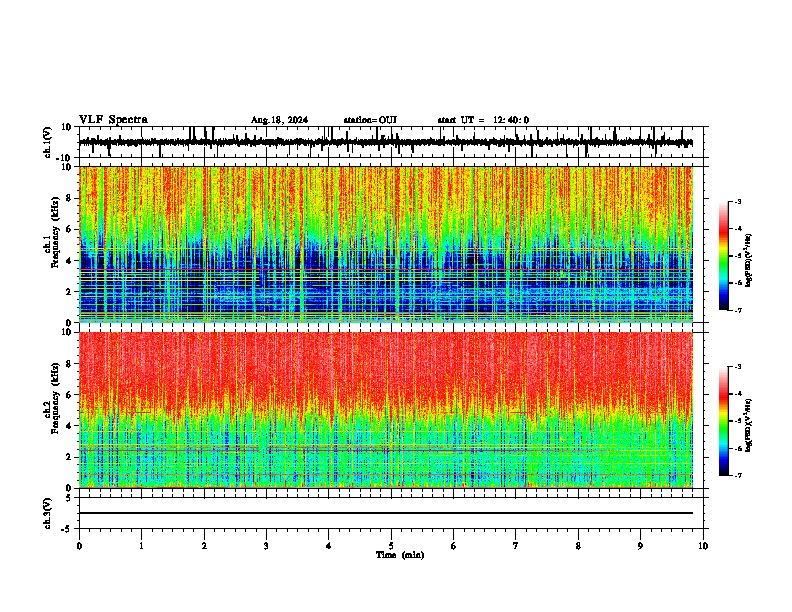Click the "0" tick on the time axis
Screen dimensions: 792x612
(x=79, y=546)
